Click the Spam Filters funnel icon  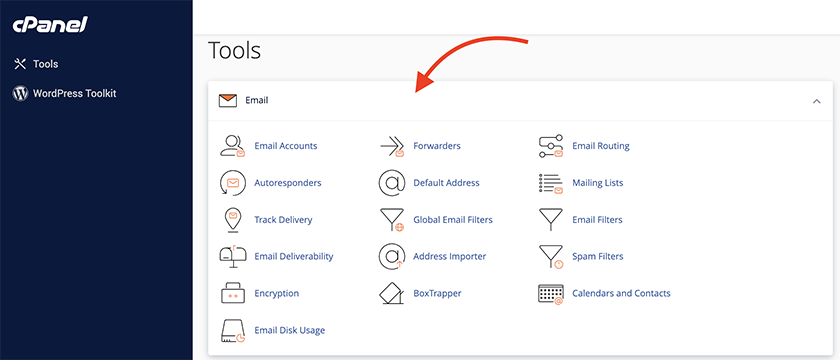551,257
